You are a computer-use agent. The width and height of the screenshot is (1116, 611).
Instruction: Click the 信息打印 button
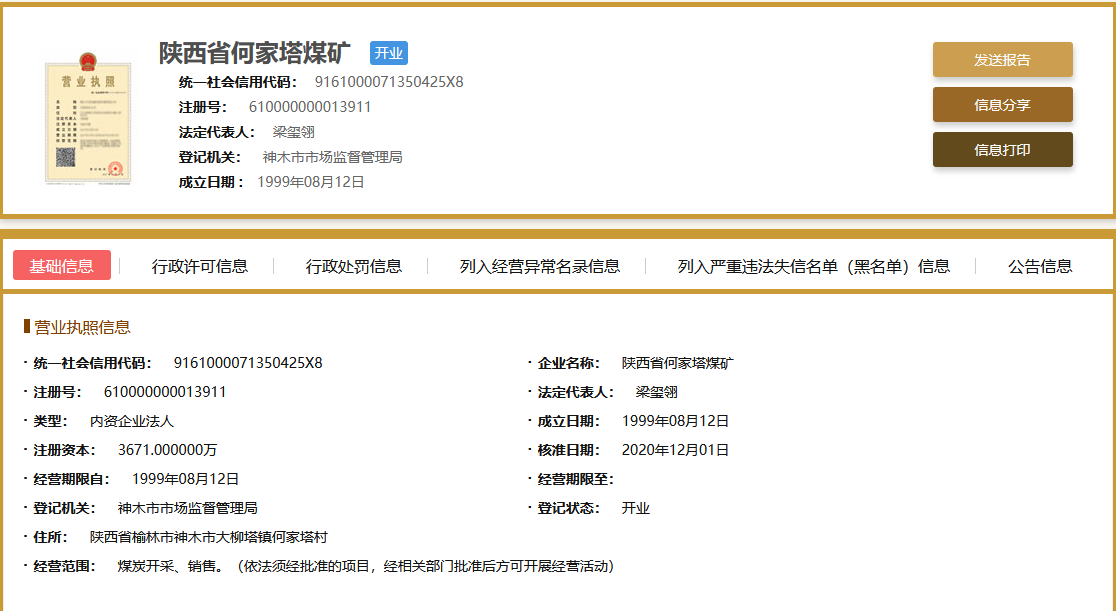1002,150
